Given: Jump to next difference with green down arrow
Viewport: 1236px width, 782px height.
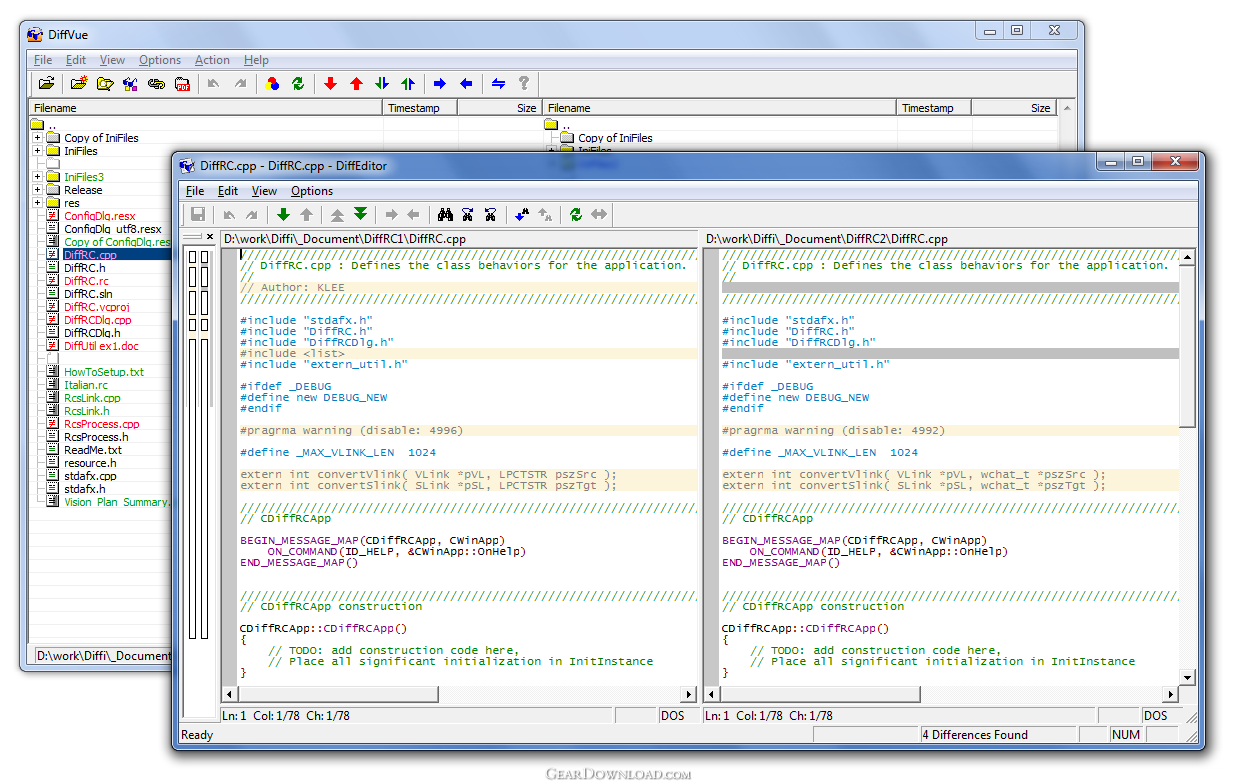Looking at the screenshot, I should [283, 214].
